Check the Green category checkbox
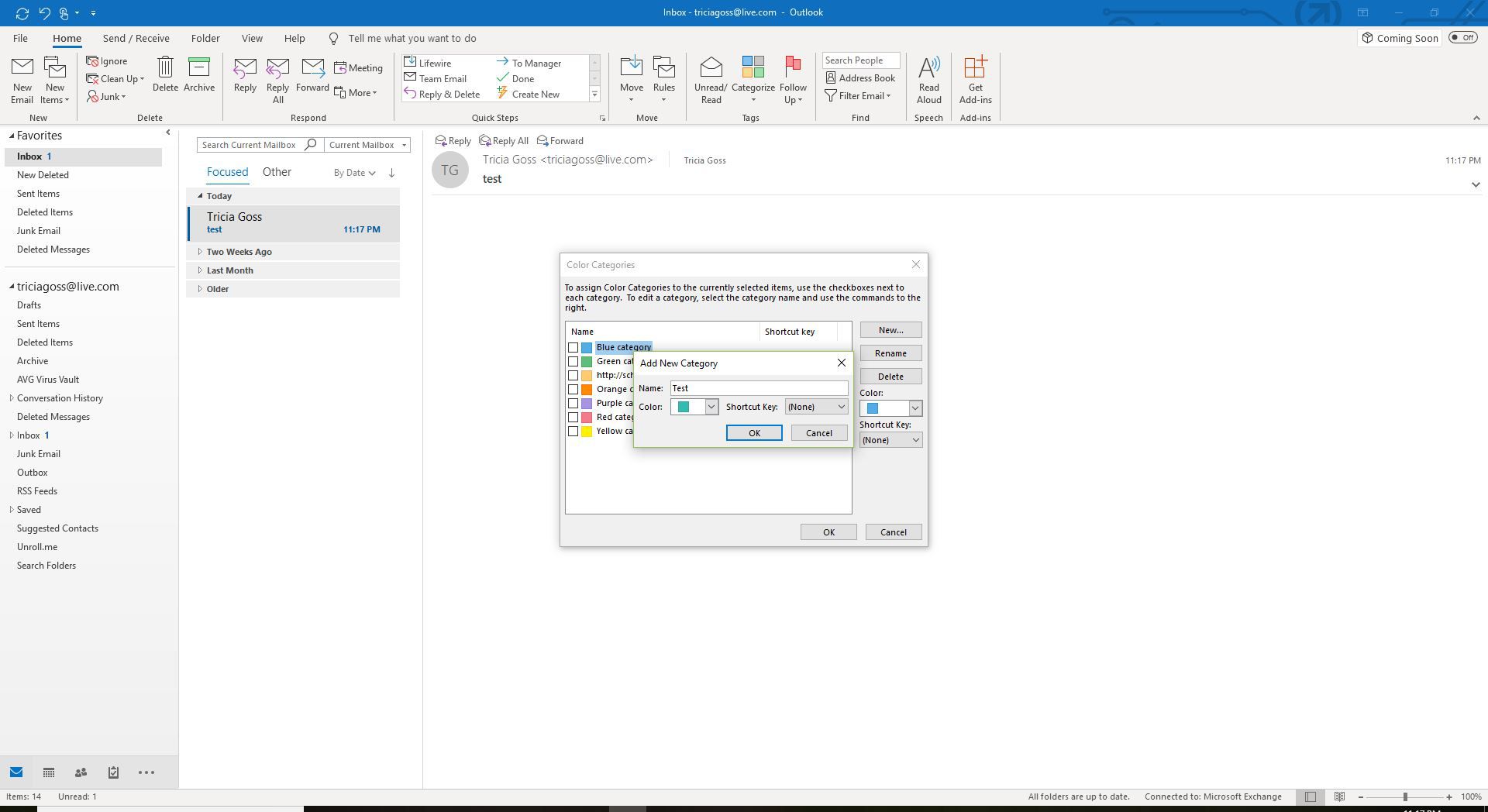 coord(573,362)
